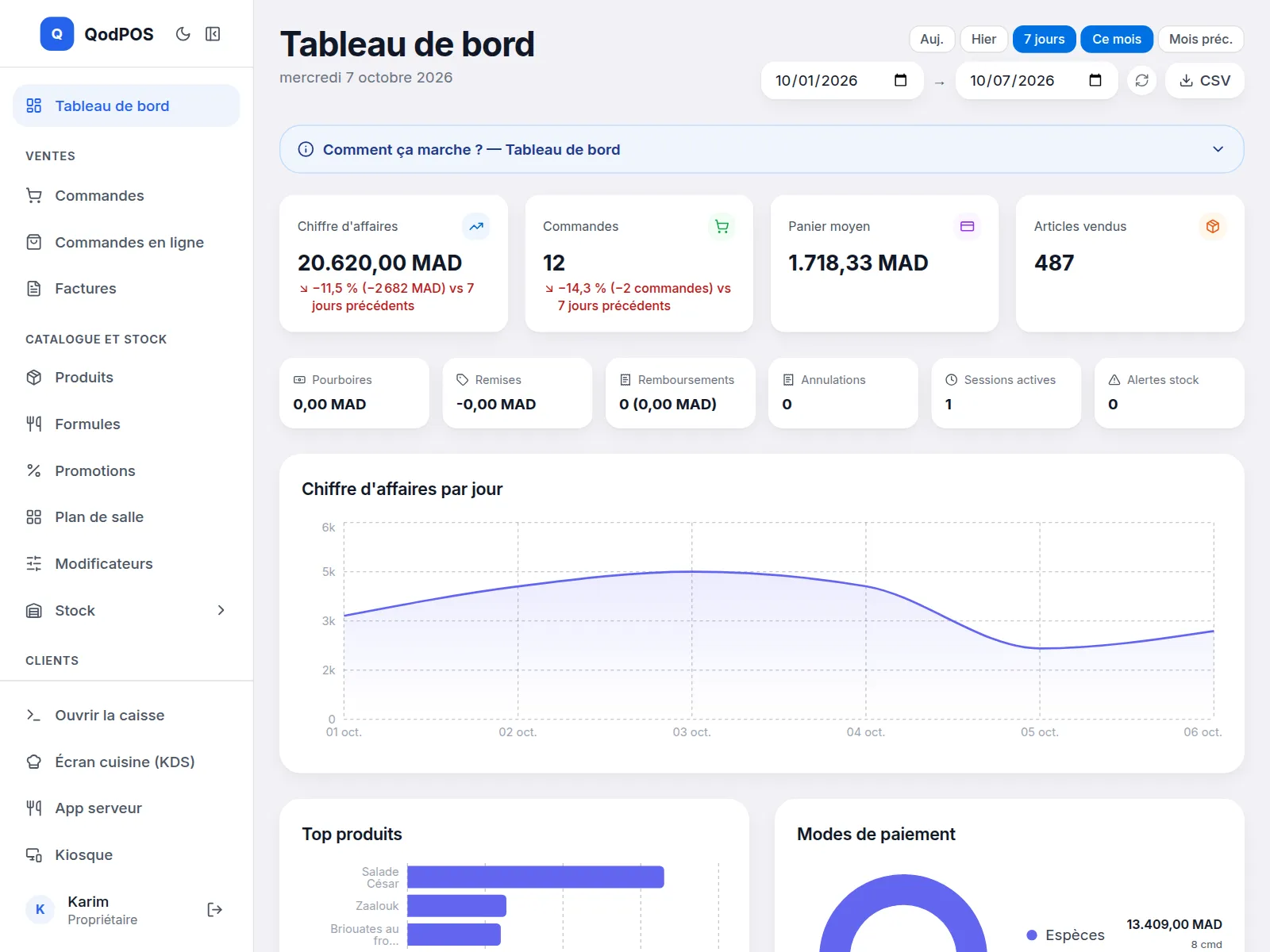Click the end date field 10/07/2026
Screen dimensions: 1270x952
point(1037,80)
